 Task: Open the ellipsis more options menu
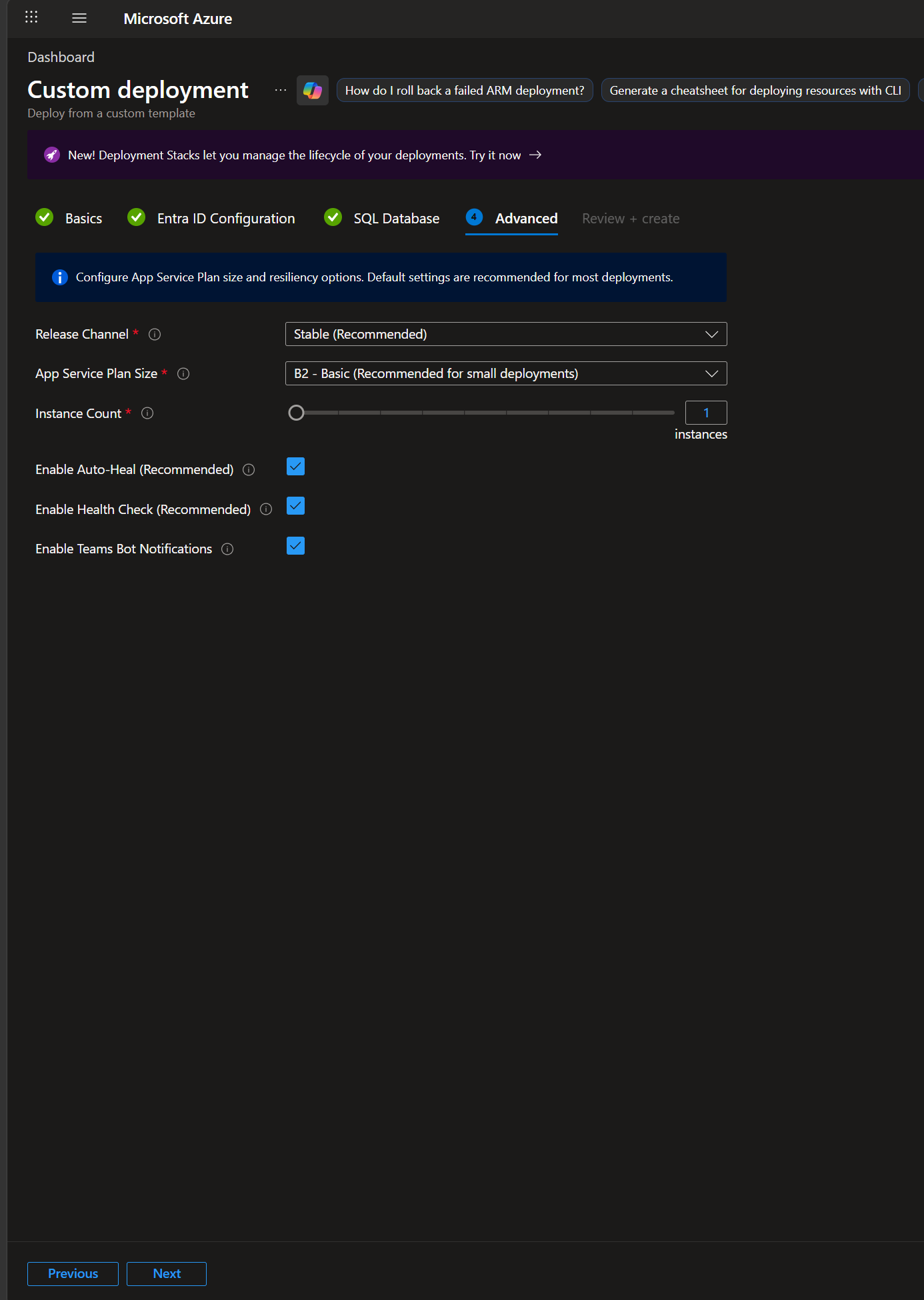click(x=281, y=90)
